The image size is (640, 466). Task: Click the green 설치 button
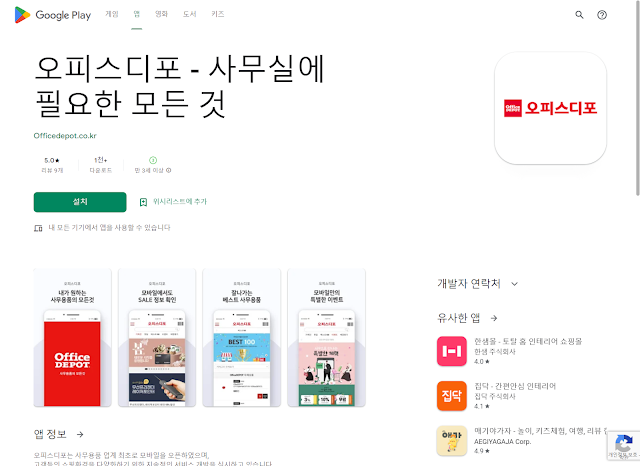pyautogui.click(x=80, y=202)
